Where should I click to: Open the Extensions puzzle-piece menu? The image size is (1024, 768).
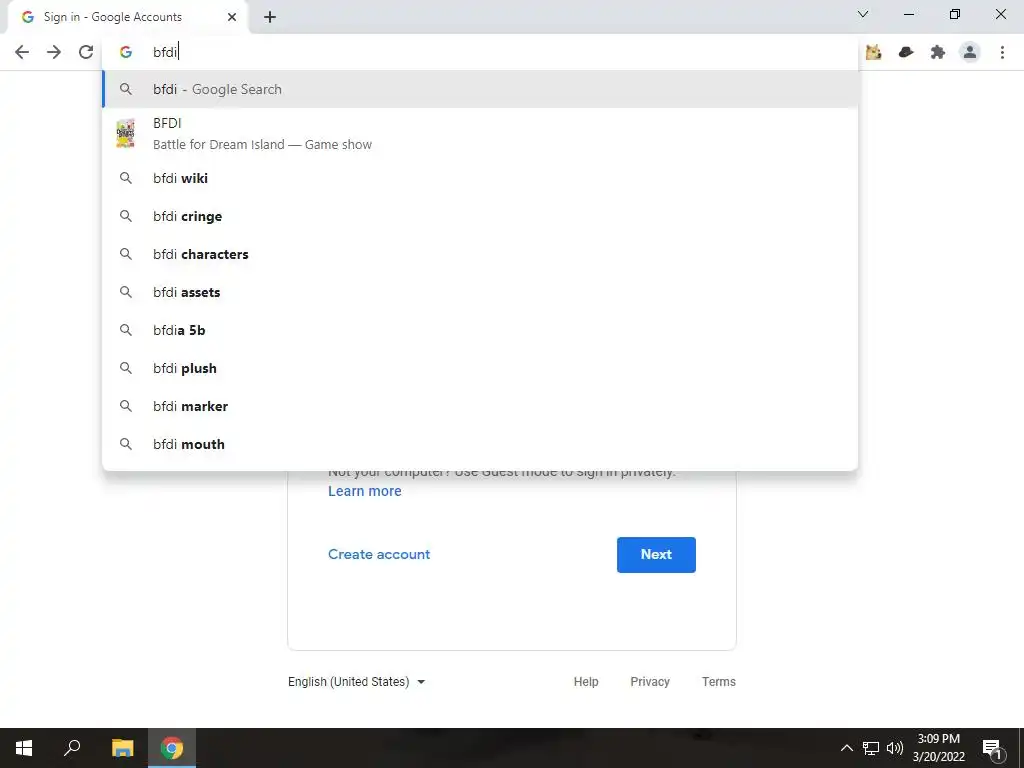[x=938, y=52]
